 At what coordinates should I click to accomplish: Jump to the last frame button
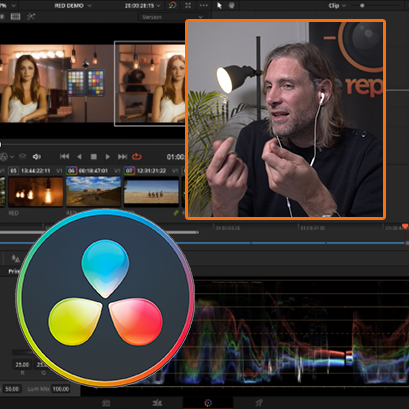click(x=122, y=157)
